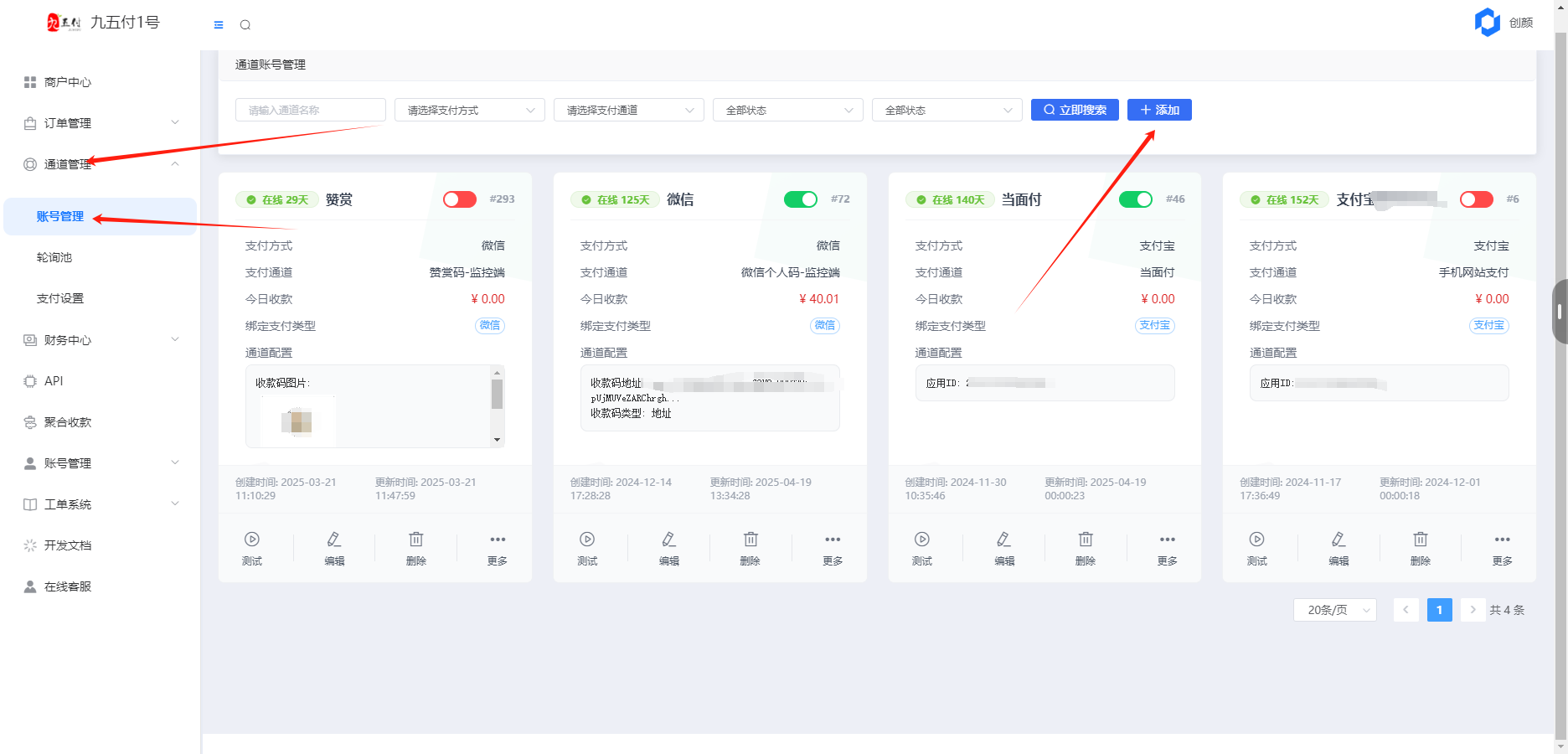Open the first 全部状态 dropdown

tap(788, 110)
